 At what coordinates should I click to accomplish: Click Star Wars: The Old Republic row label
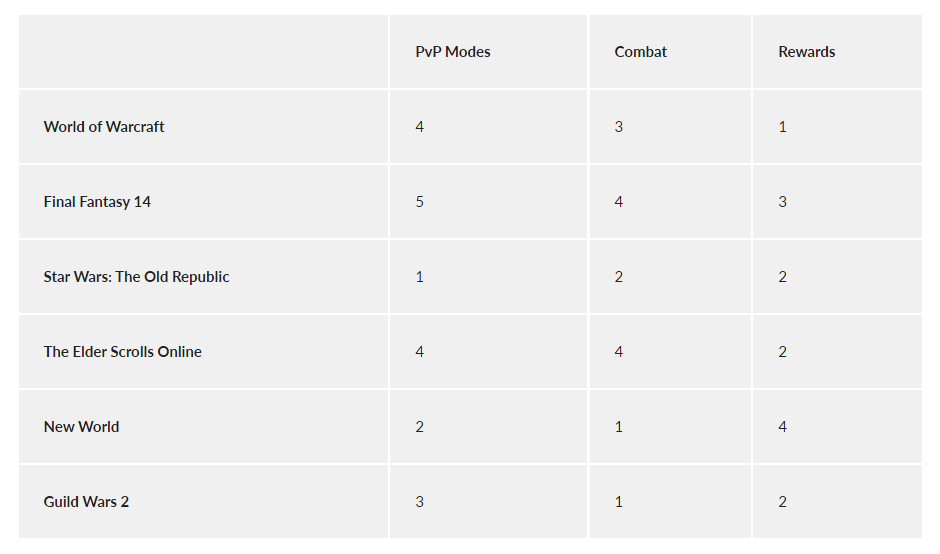[x=136, y=277]
